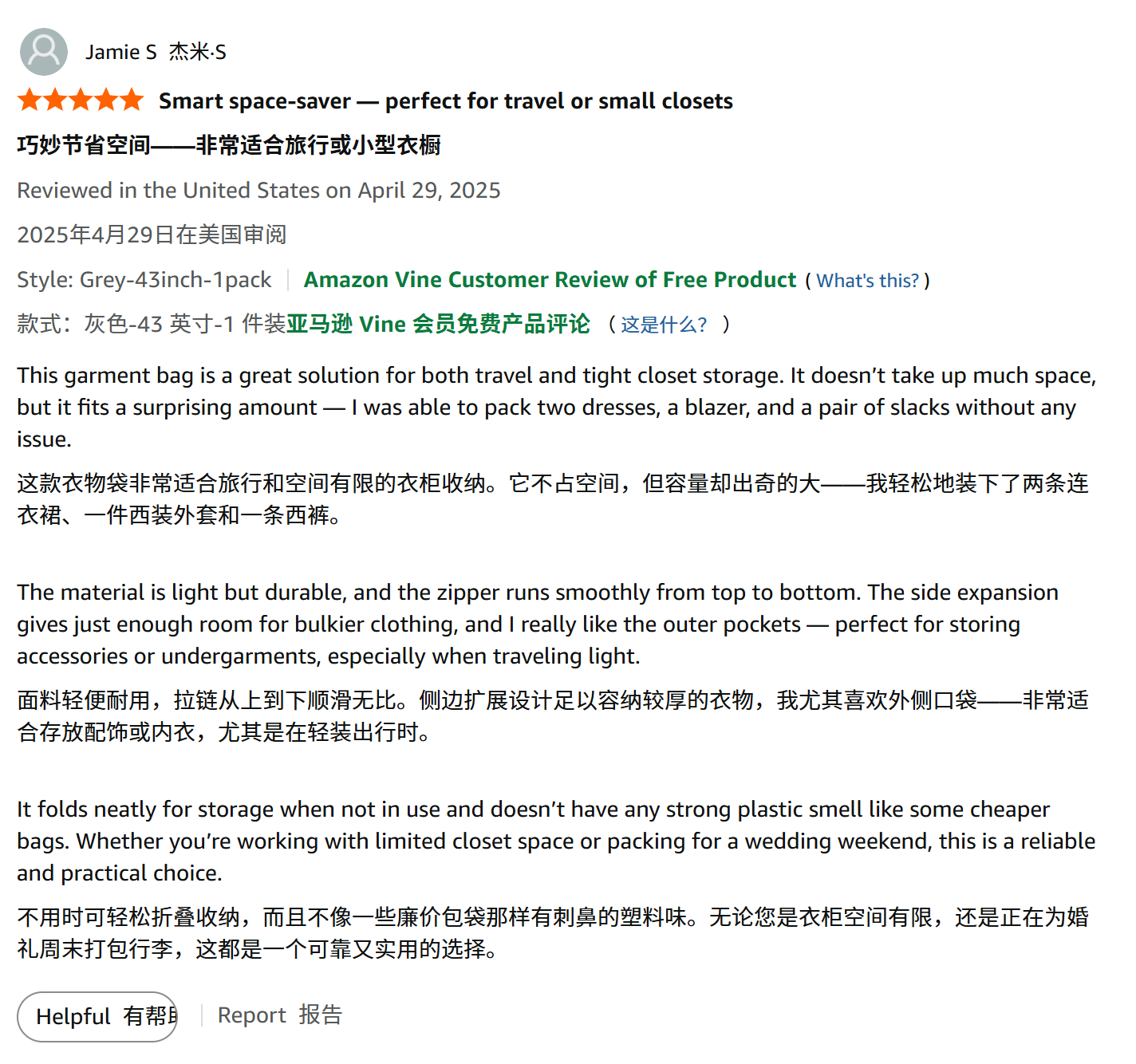Click paragraph starting "The material is light"
This screenshot has height=1064, width=1136.
tap(537, 624)
